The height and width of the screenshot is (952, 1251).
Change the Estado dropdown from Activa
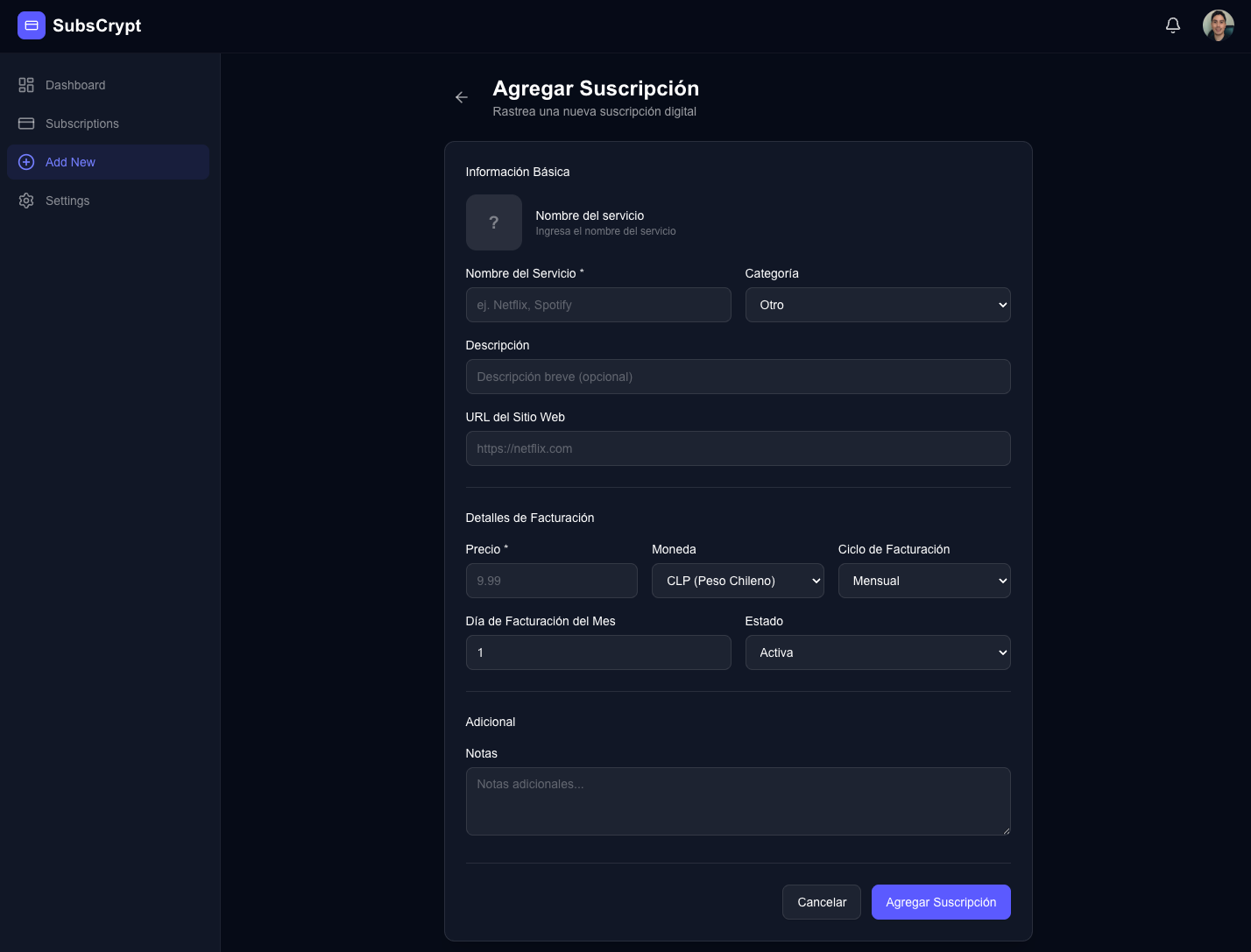(877, 652)
